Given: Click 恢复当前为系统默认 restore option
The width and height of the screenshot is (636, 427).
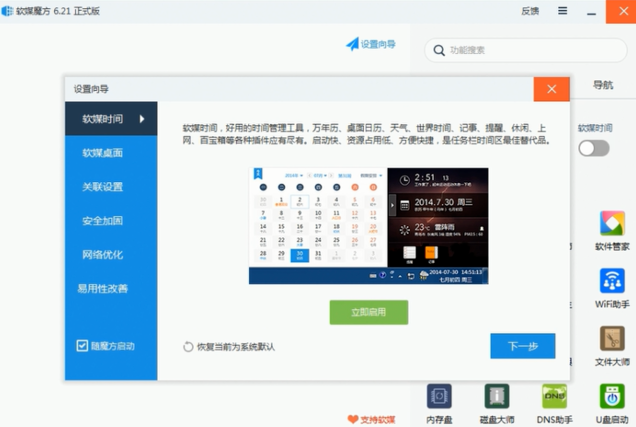Looking at the screenshot, I should tap(229, 347).
